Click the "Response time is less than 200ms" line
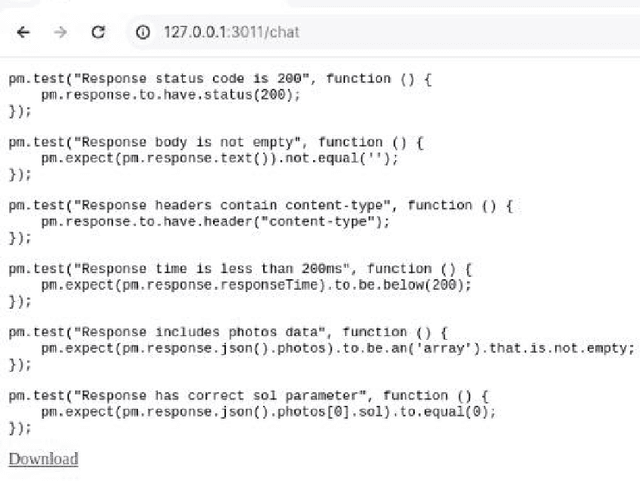Image resolution: width=640 pixels, height=481 pixels. click(x=240, y=268)
